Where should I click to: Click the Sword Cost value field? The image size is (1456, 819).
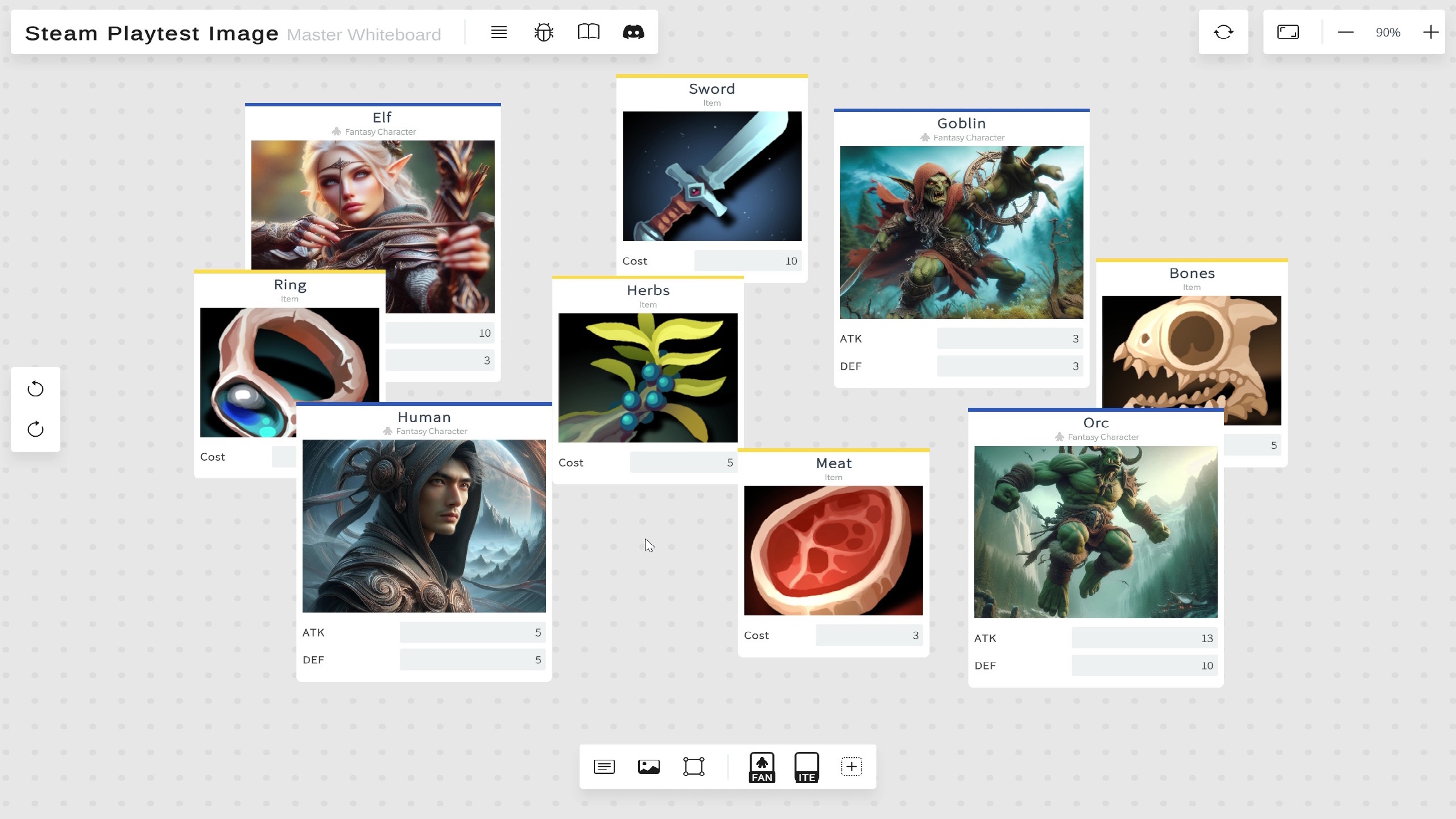point(748,261)
